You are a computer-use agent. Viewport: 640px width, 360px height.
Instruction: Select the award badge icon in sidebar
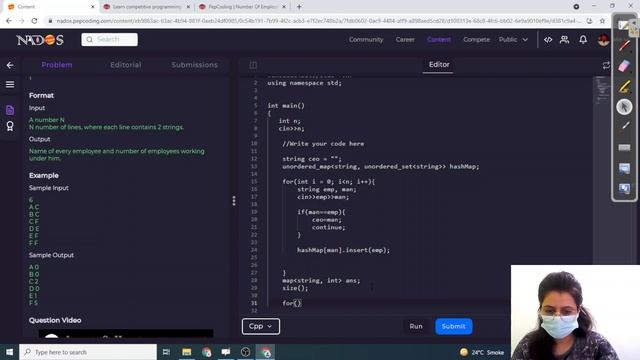(x=10, y=126)
